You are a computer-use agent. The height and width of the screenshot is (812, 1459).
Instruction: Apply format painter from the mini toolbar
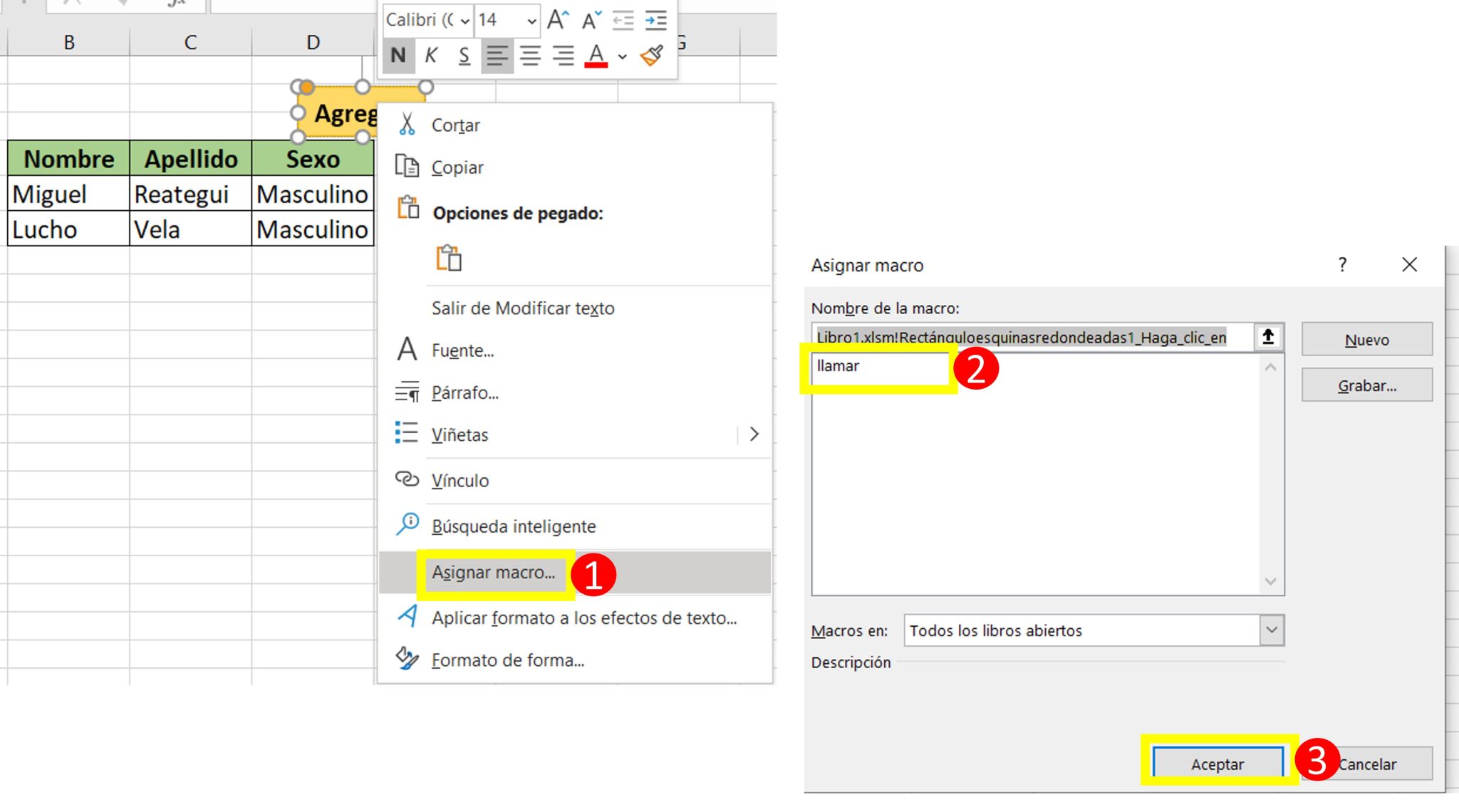pos(652,56)
